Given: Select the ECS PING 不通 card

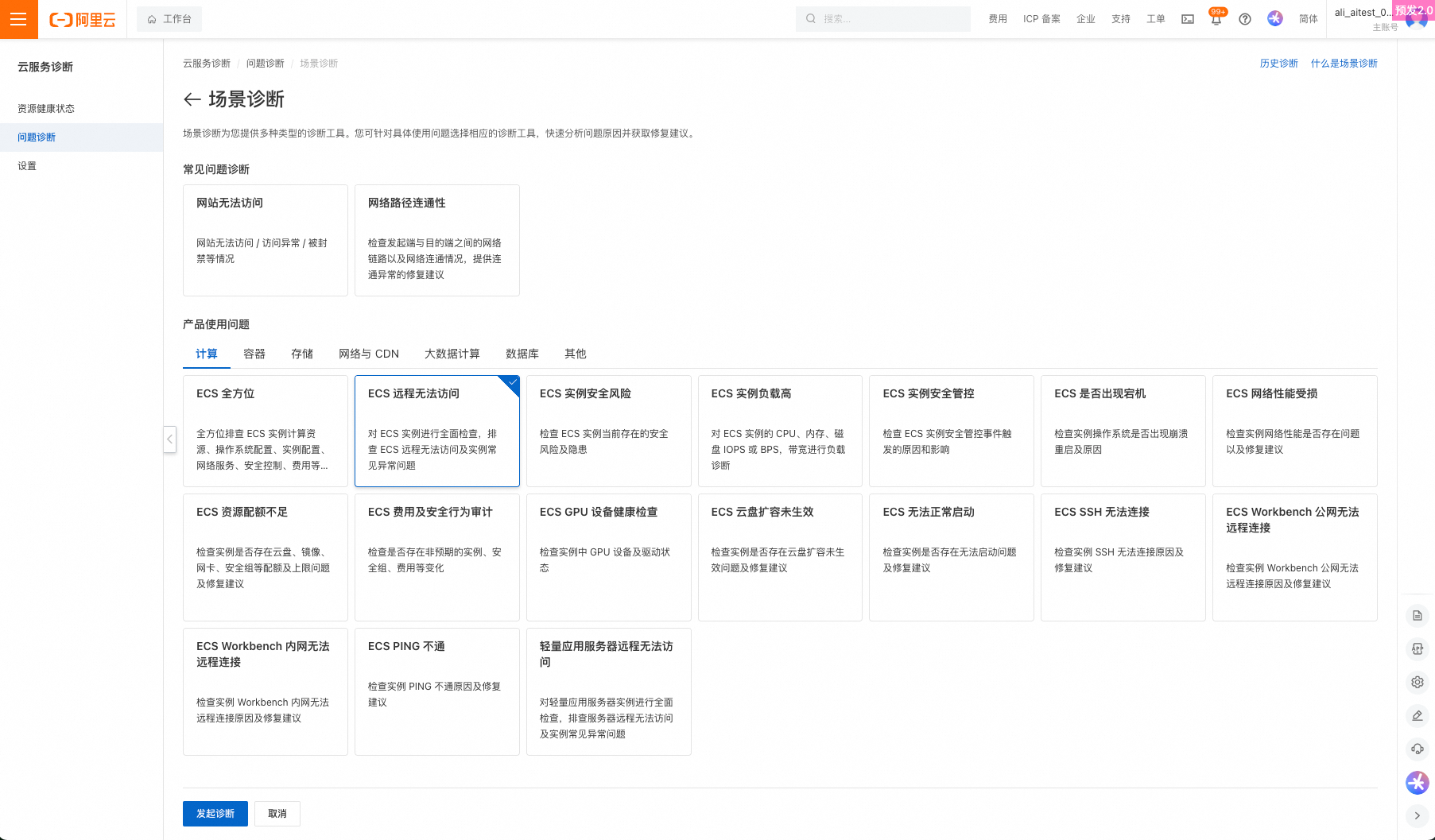Looking at the screenshot, I should pos(437,691).
